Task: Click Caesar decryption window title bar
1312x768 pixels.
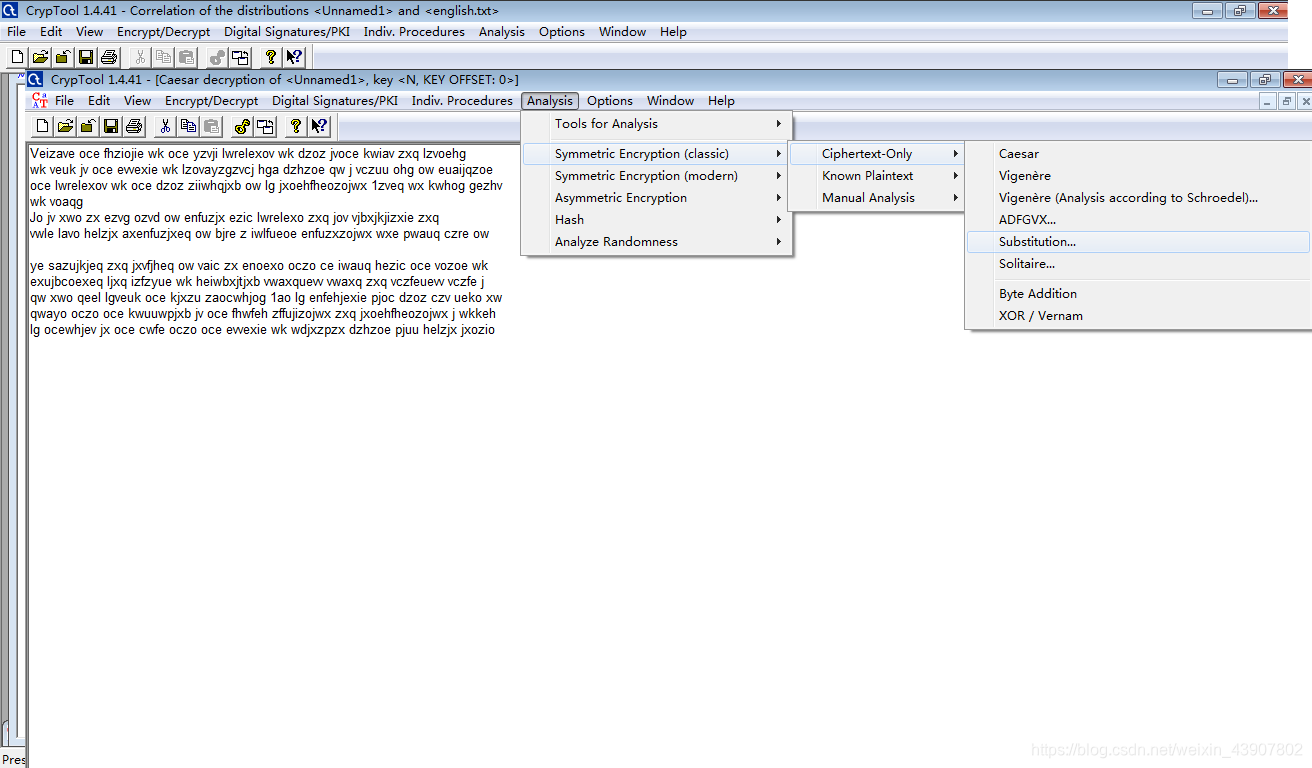Action: tap(620, 80)
